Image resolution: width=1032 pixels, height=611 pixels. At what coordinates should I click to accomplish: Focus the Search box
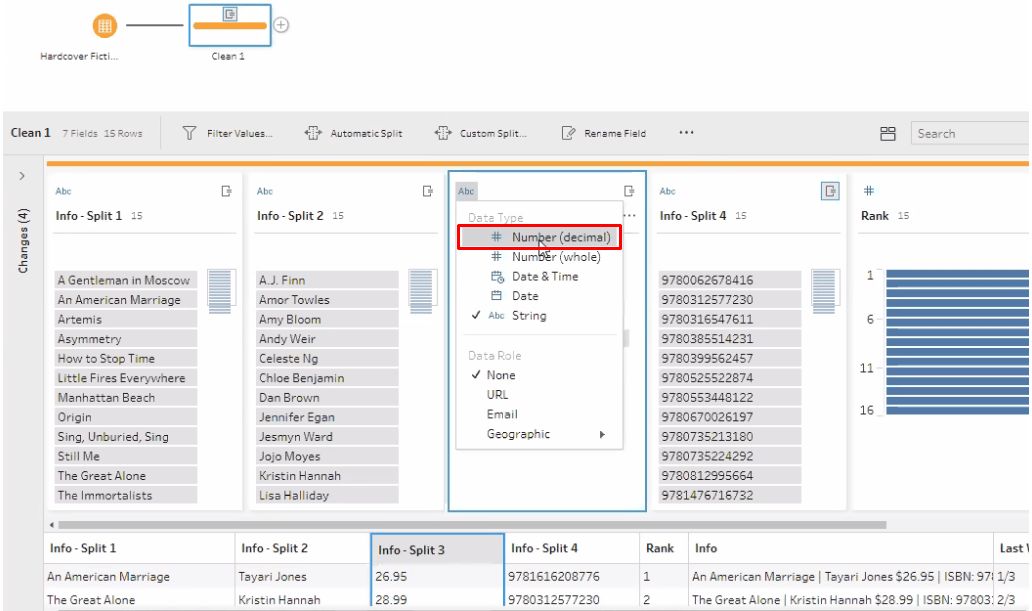coord(970,134)
